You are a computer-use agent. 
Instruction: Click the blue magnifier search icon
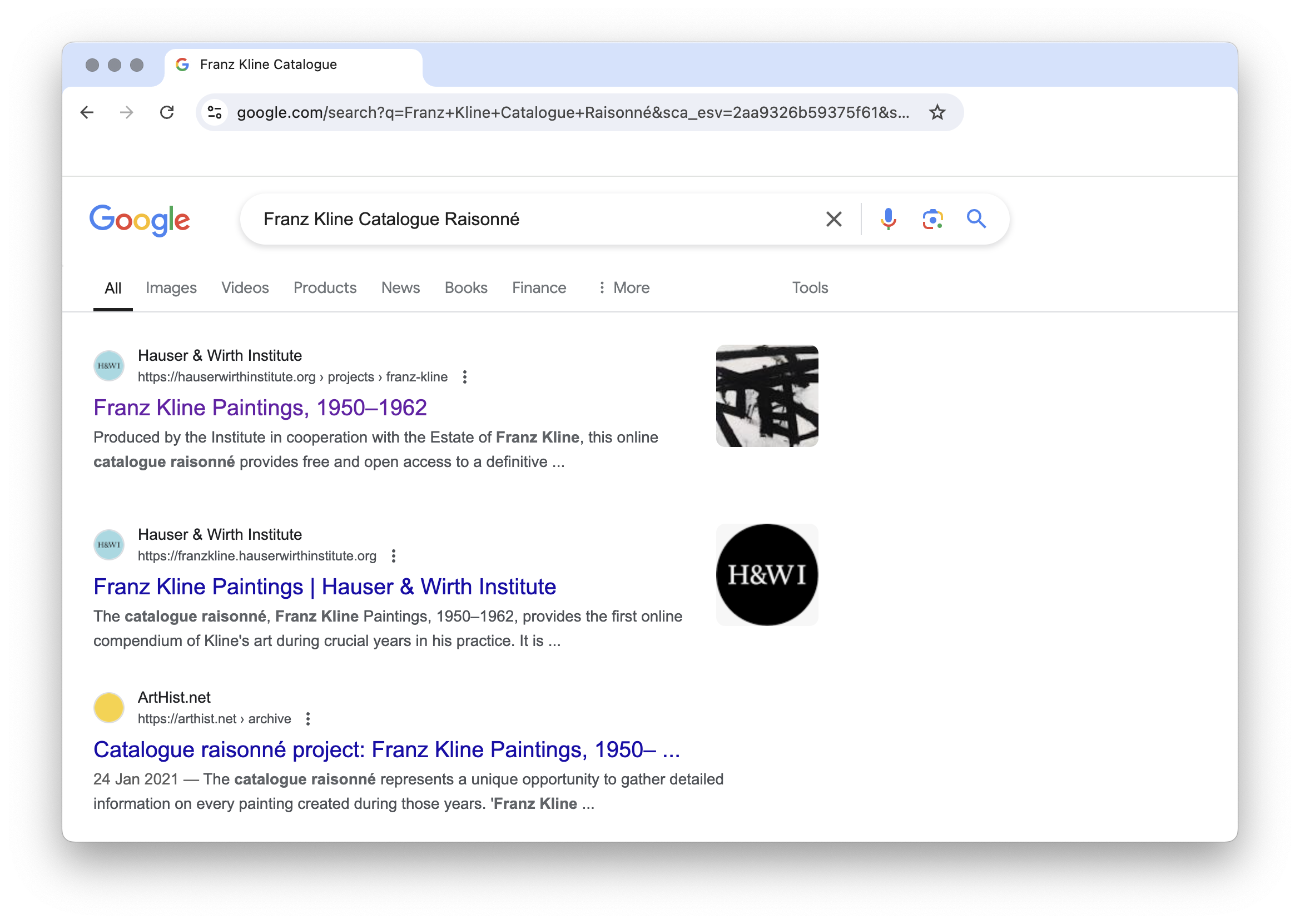tap(976, 219)
